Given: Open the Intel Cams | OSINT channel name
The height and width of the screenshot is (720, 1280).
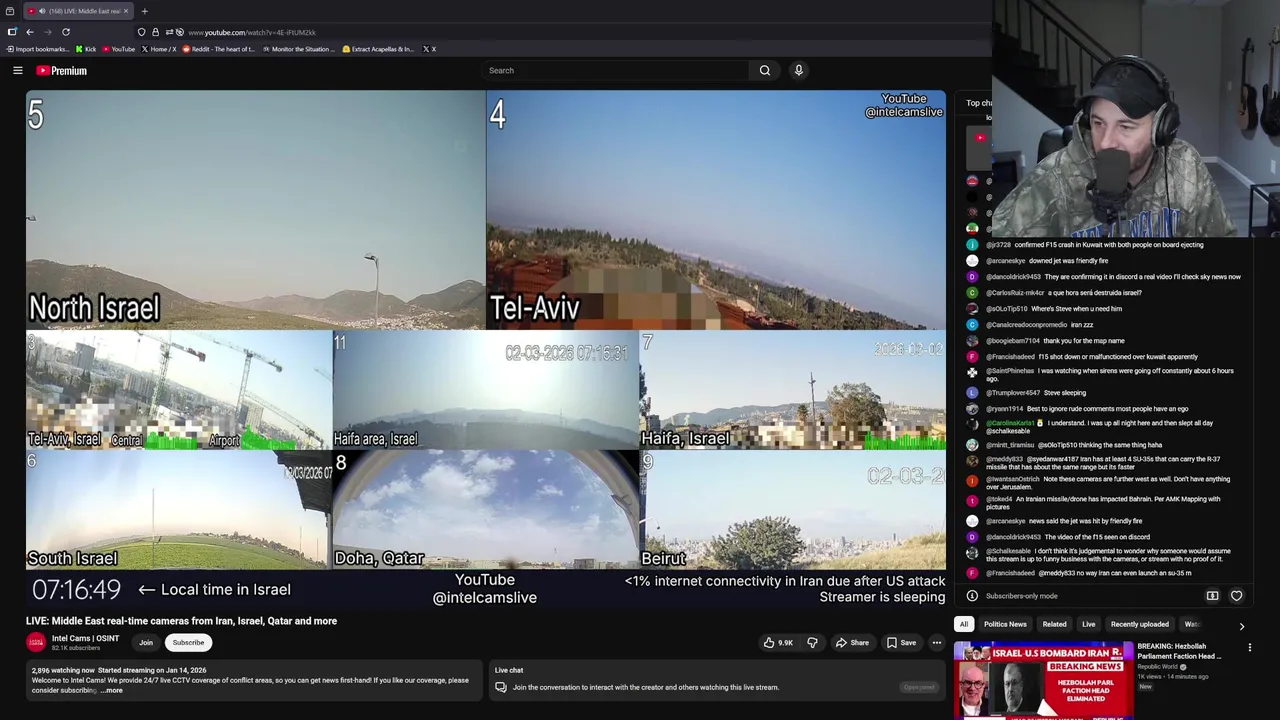Looking at the screenshot, I should click(x=85, y=638).
